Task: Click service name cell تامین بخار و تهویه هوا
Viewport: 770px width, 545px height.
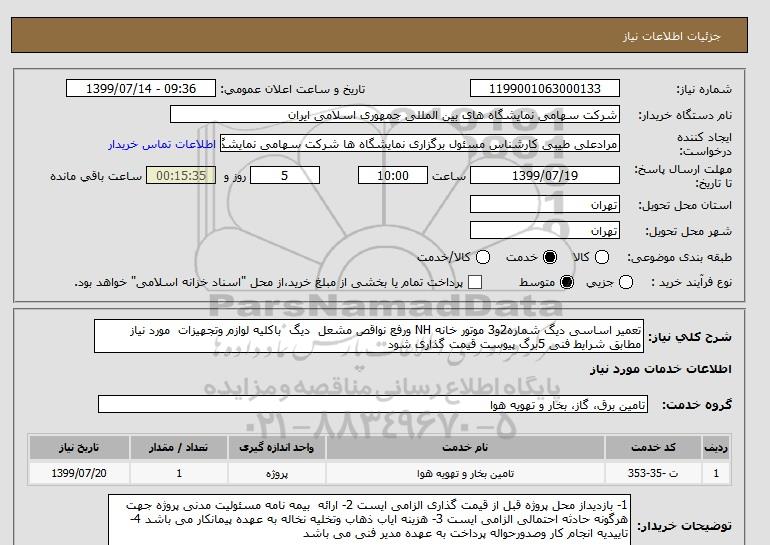Action: tap(465, 473)
